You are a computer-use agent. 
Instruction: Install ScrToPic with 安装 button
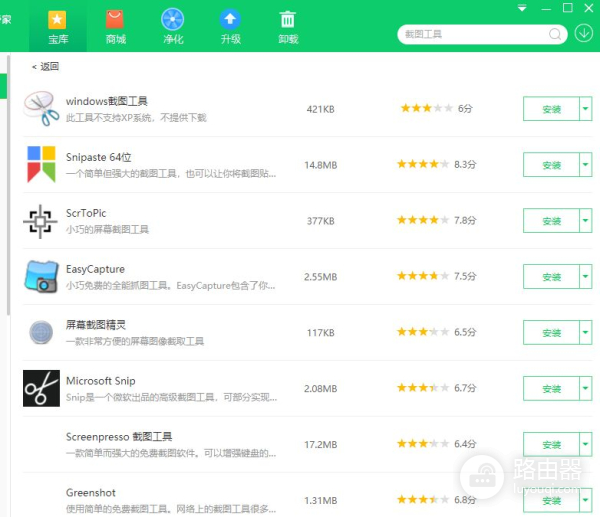[x=551, y=221]
